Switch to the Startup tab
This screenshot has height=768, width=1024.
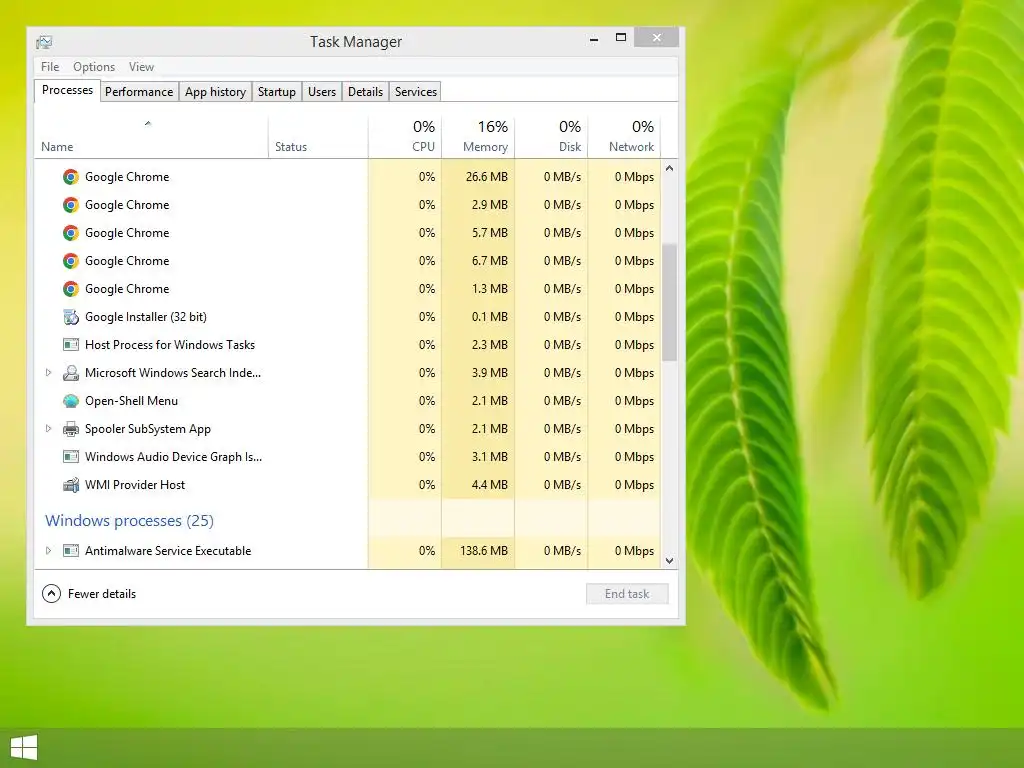point(277,92)
